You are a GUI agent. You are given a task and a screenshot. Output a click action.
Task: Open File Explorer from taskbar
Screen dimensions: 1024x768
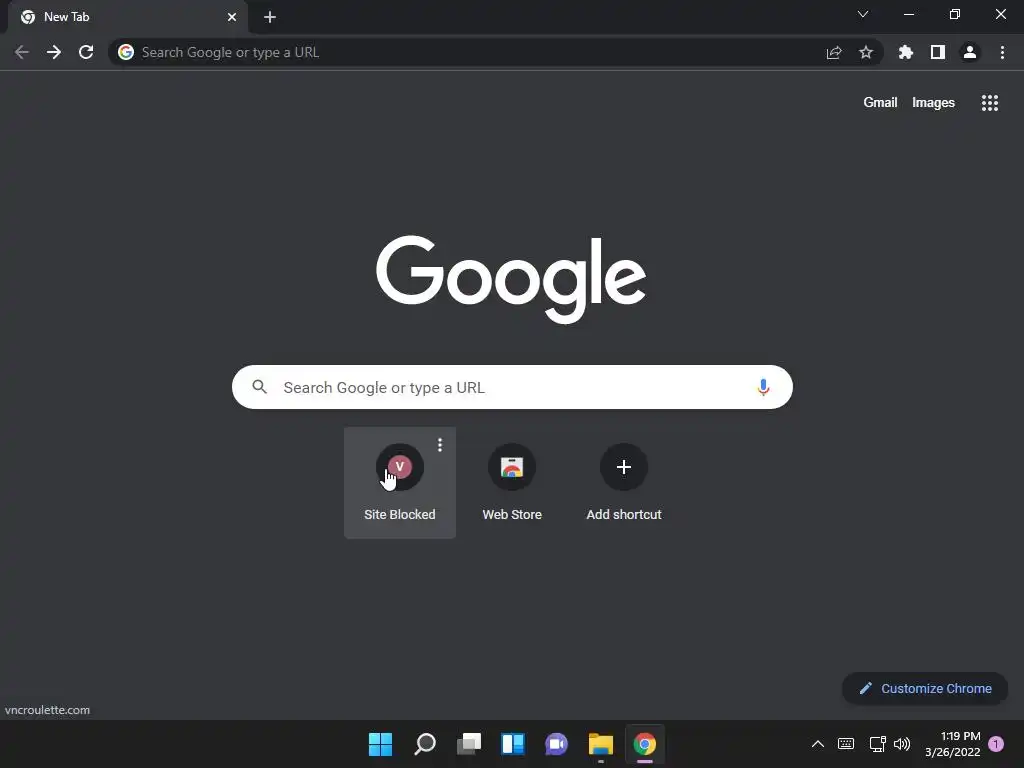click(x=601, y=744)
